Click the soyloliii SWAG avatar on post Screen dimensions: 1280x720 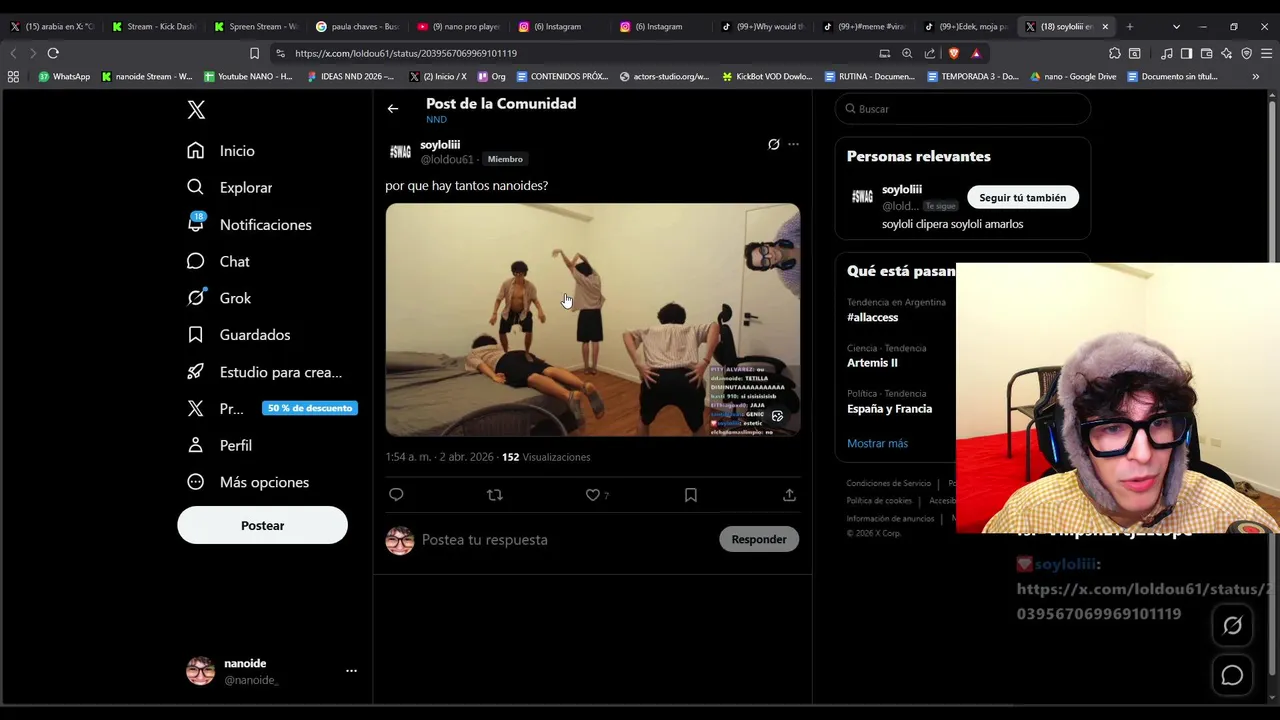400,152
